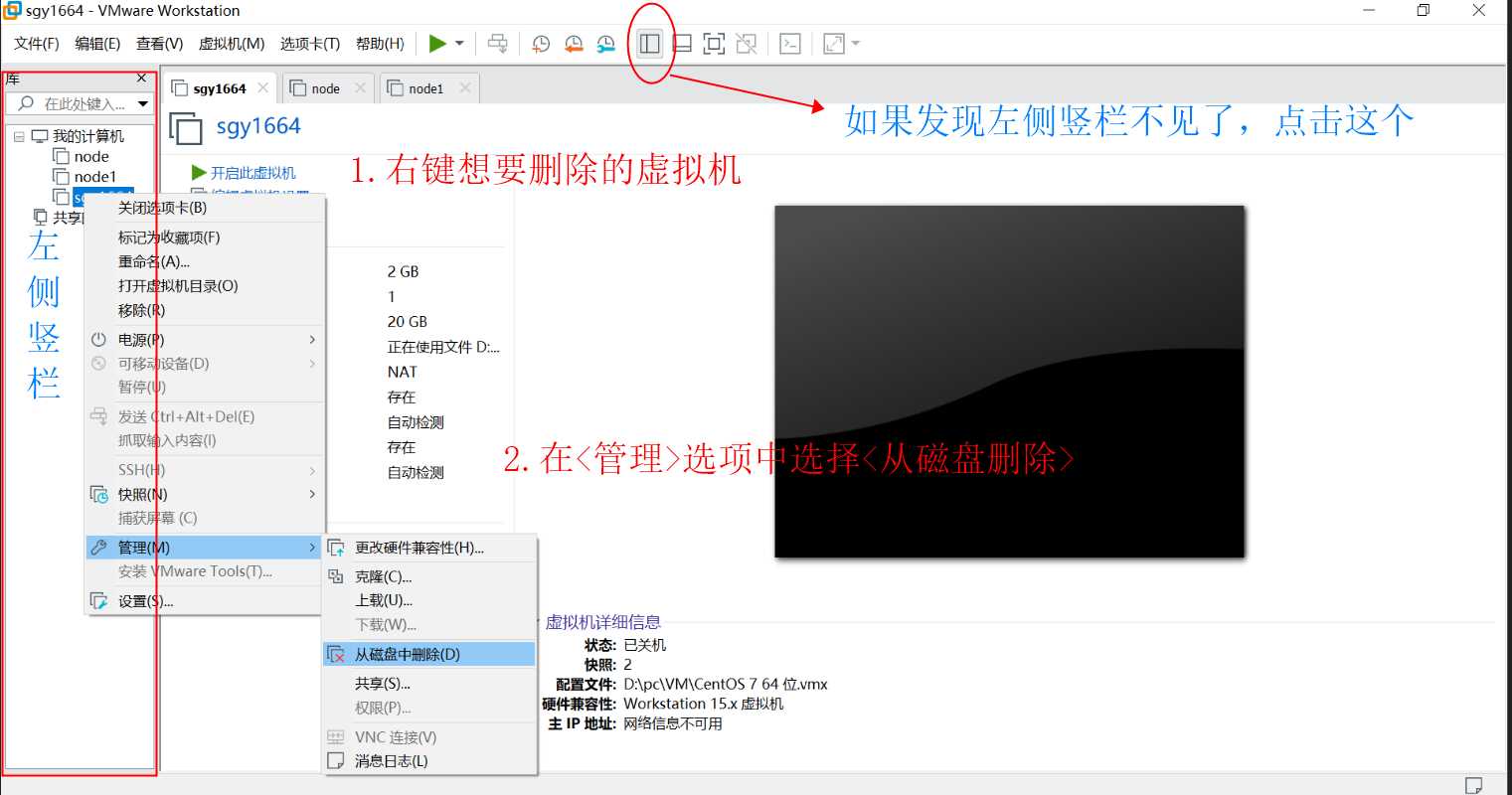Click the NAT network adapter value
Screen dimensions: 1512x795
(403, 372)
